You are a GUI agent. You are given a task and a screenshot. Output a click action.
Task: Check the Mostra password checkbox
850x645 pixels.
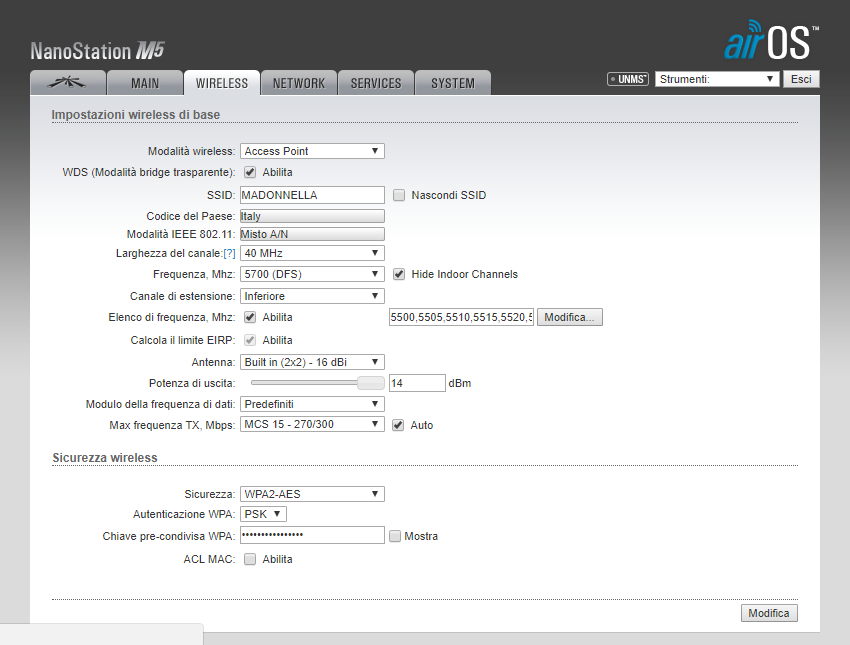click(x=395, y=536)
